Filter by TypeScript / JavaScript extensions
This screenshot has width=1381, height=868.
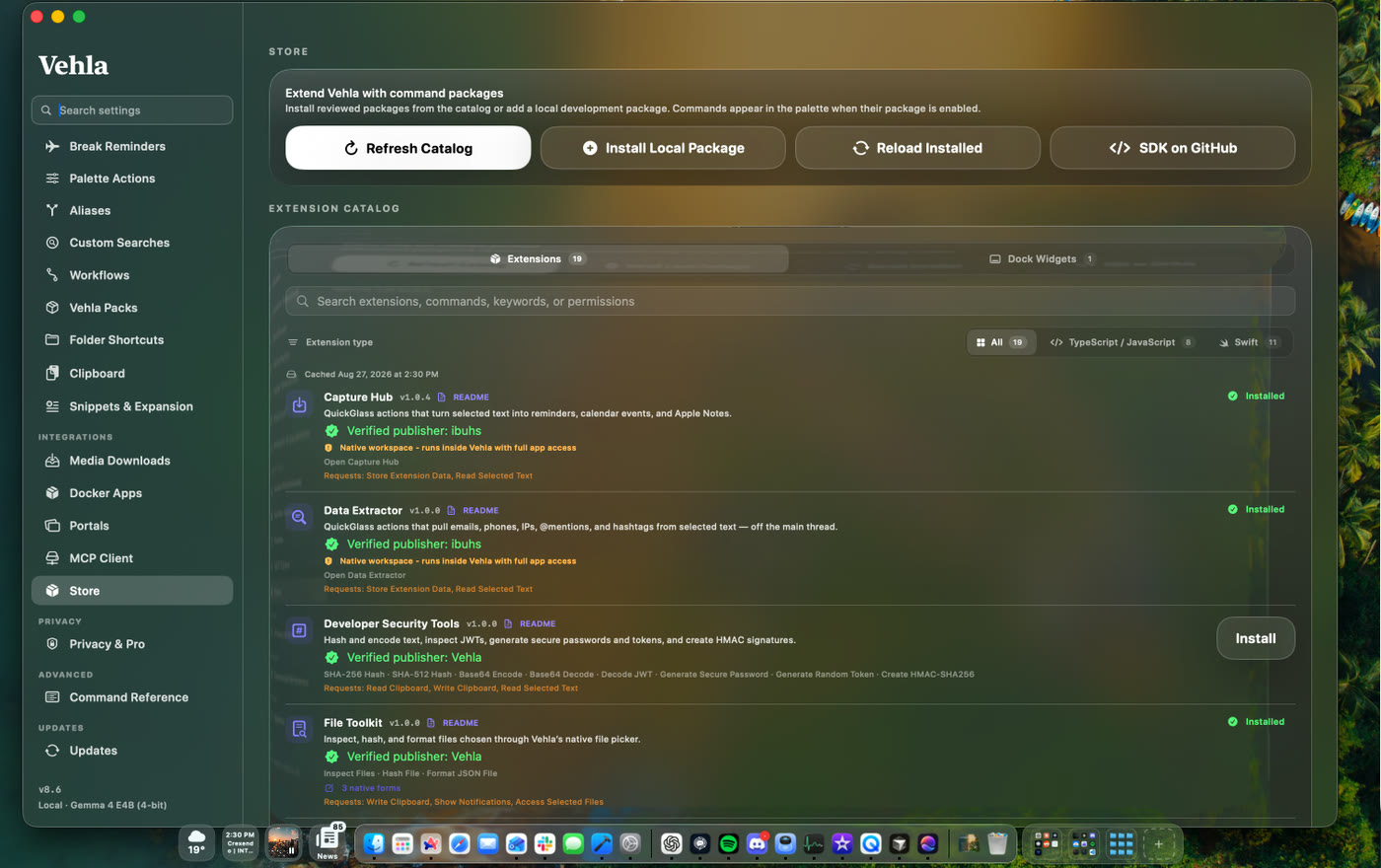[x=1122, y=342]
